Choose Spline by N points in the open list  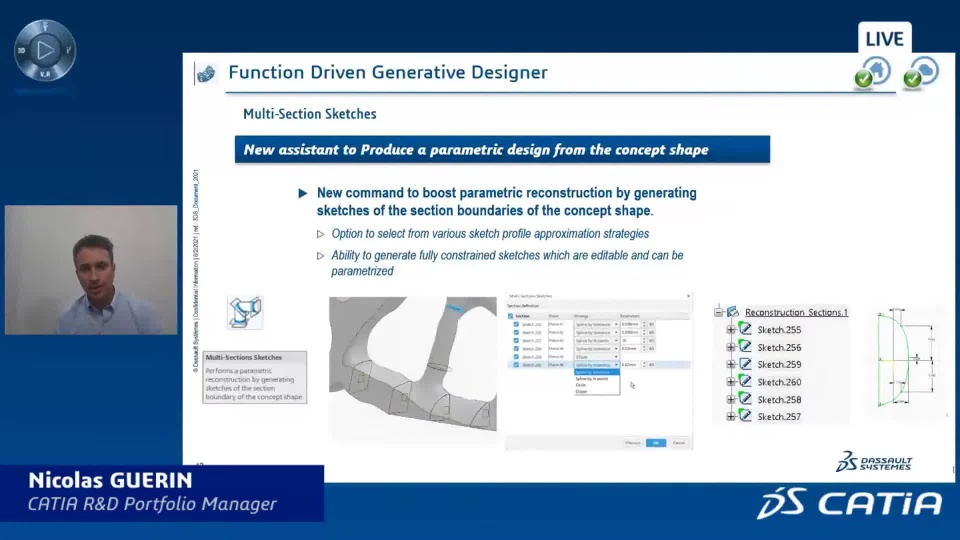[596, 378]
